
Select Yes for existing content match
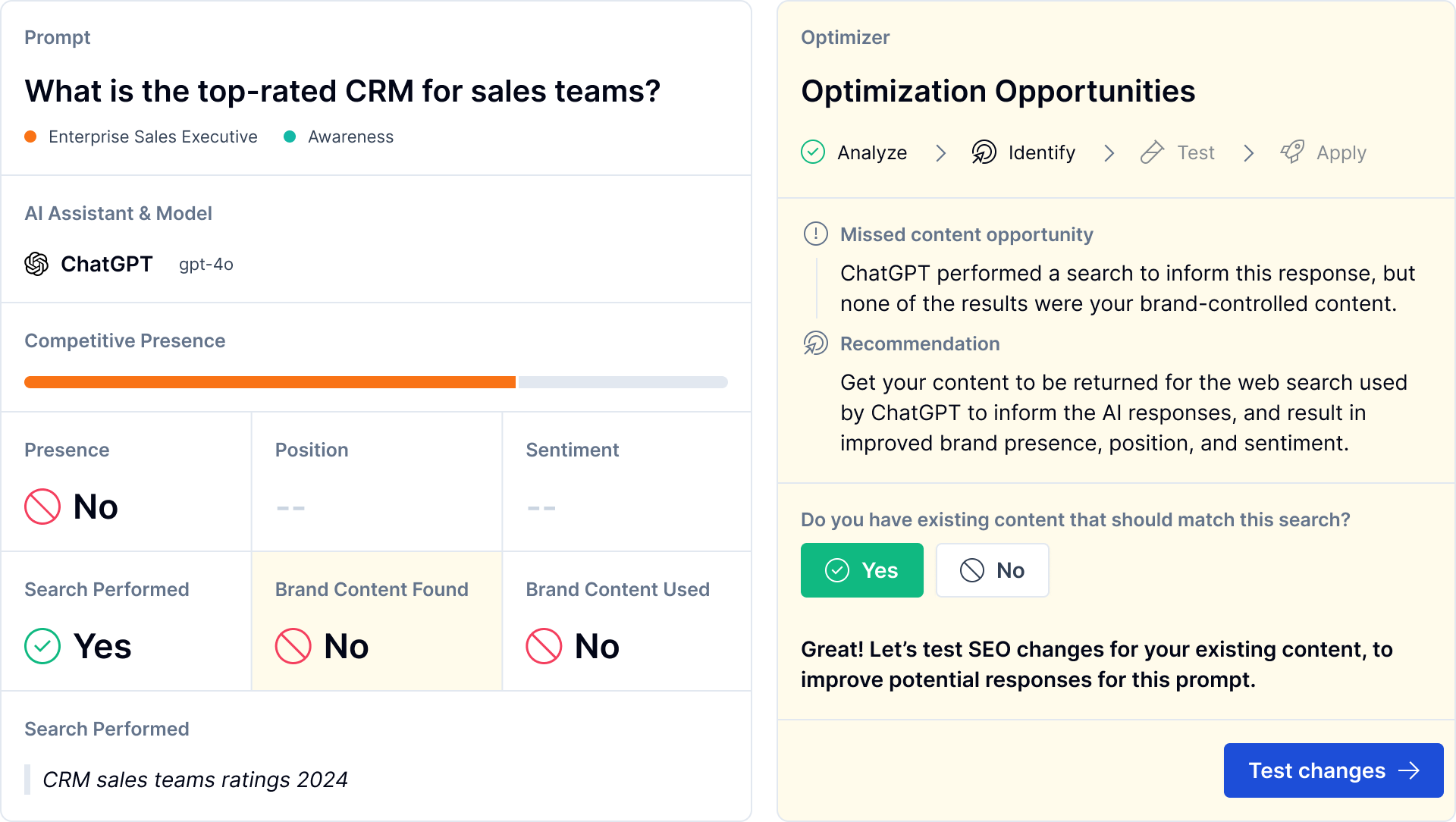862,570
